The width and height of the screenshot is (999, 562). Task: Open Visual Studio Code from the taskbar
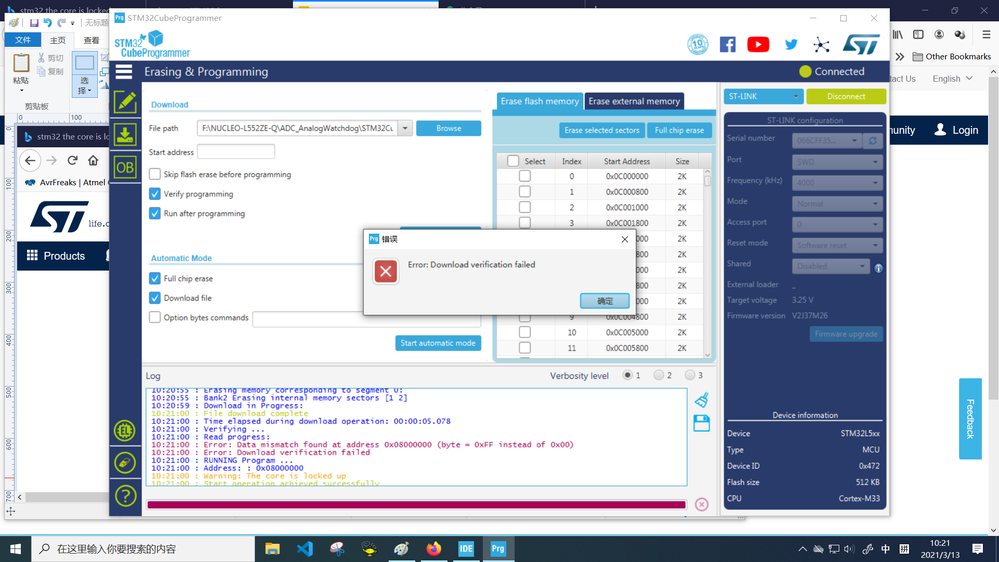tap(305, 549)
